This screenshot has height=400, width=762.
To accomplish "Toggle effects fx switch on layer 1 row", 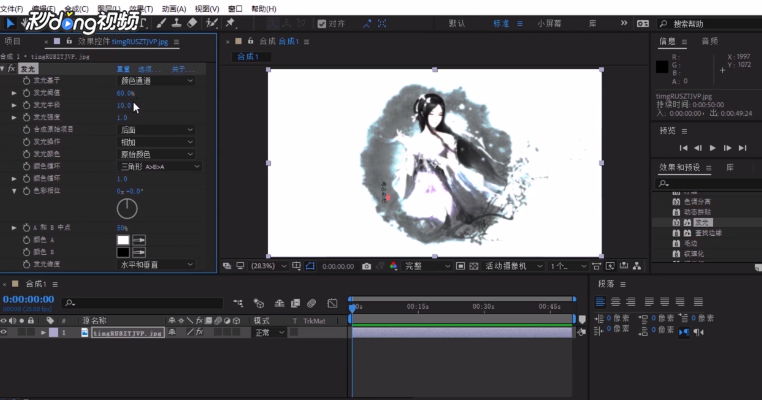I will pyautogui.click(x=199, y=332).
